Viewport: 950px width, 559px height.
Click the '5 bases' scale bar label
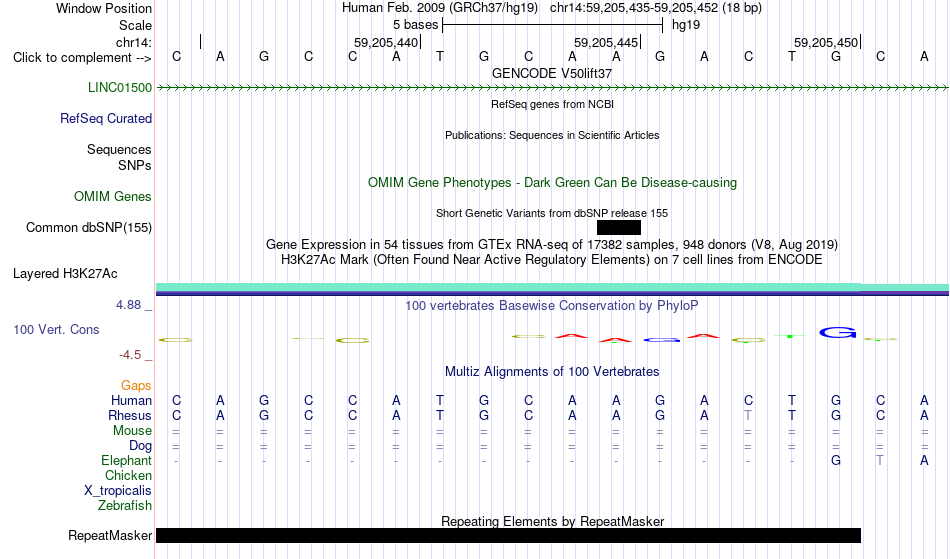click(x=416, y=25)
